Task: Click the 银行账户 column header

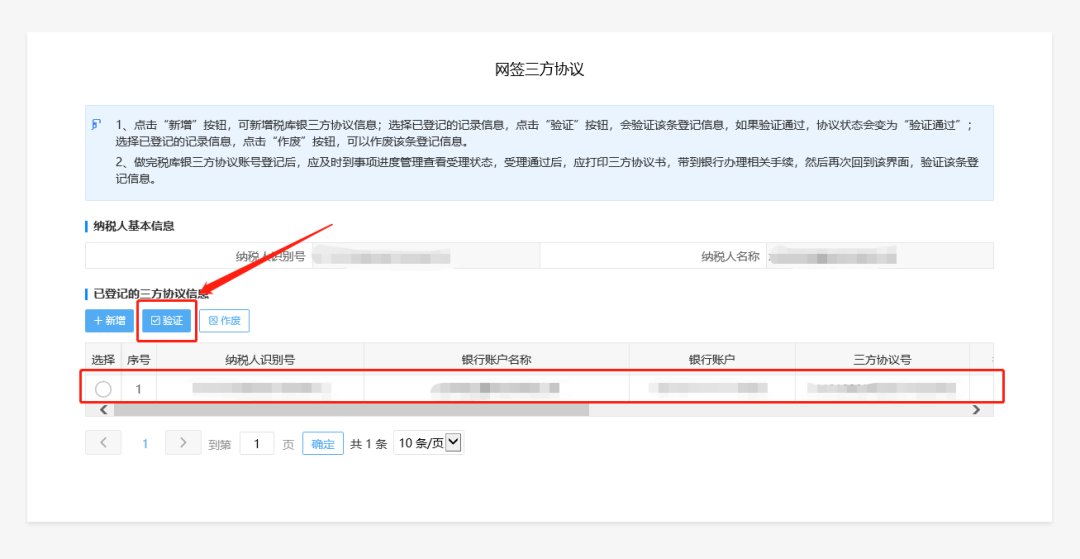Action: pos(712,359)
